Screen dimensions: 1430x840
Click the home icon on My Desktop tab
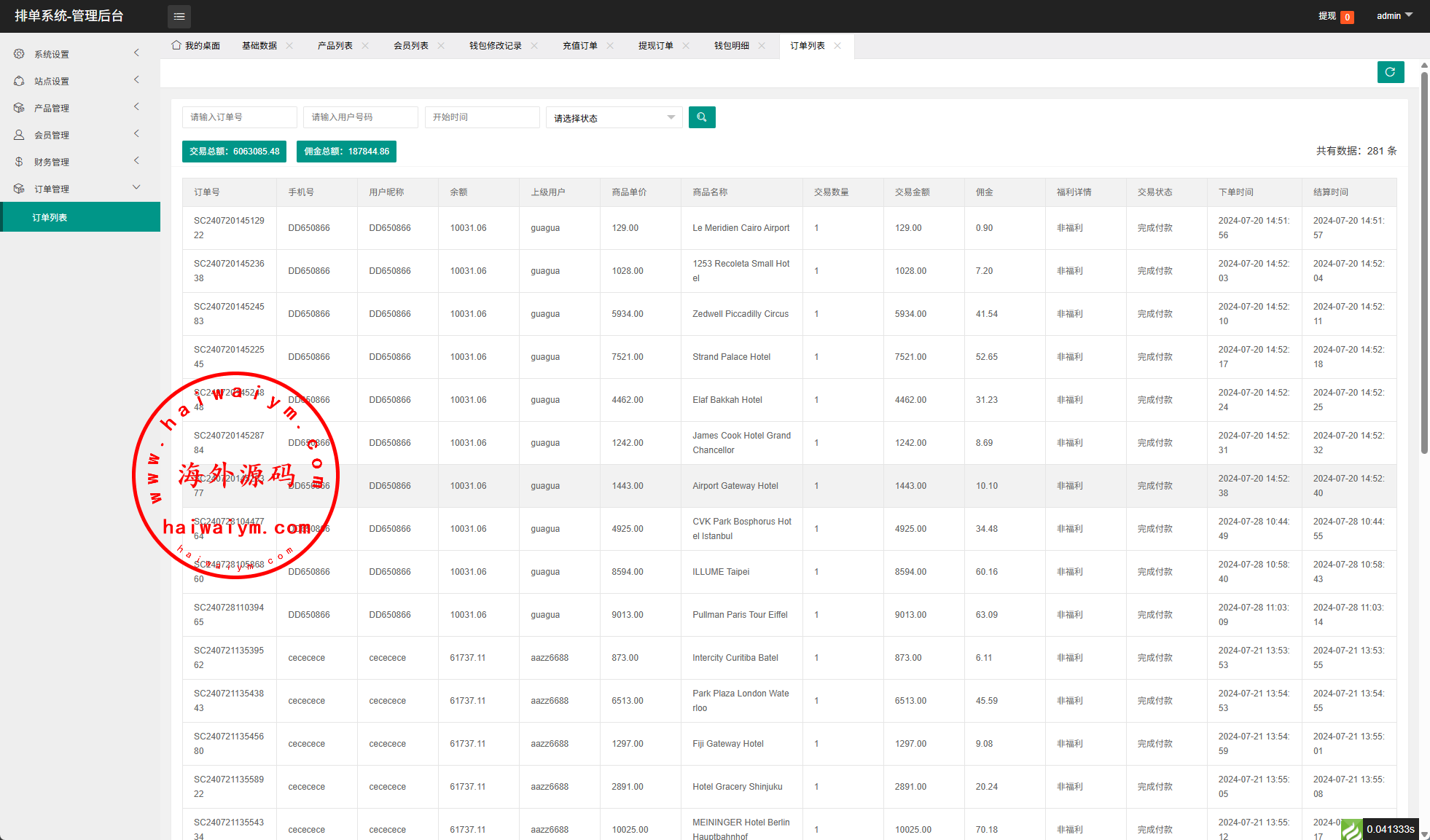(x=176, y=45)
